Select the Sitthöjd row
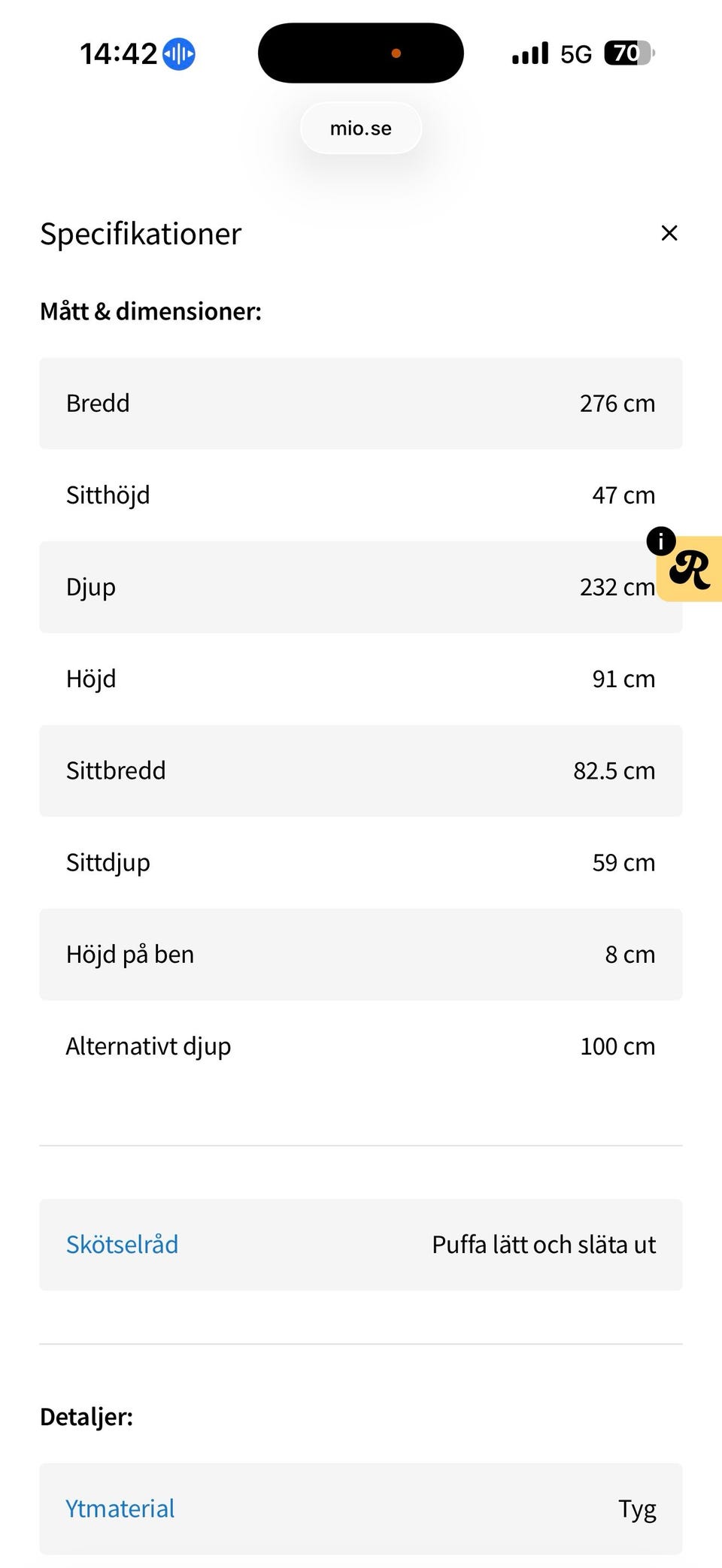 point(360,495)
